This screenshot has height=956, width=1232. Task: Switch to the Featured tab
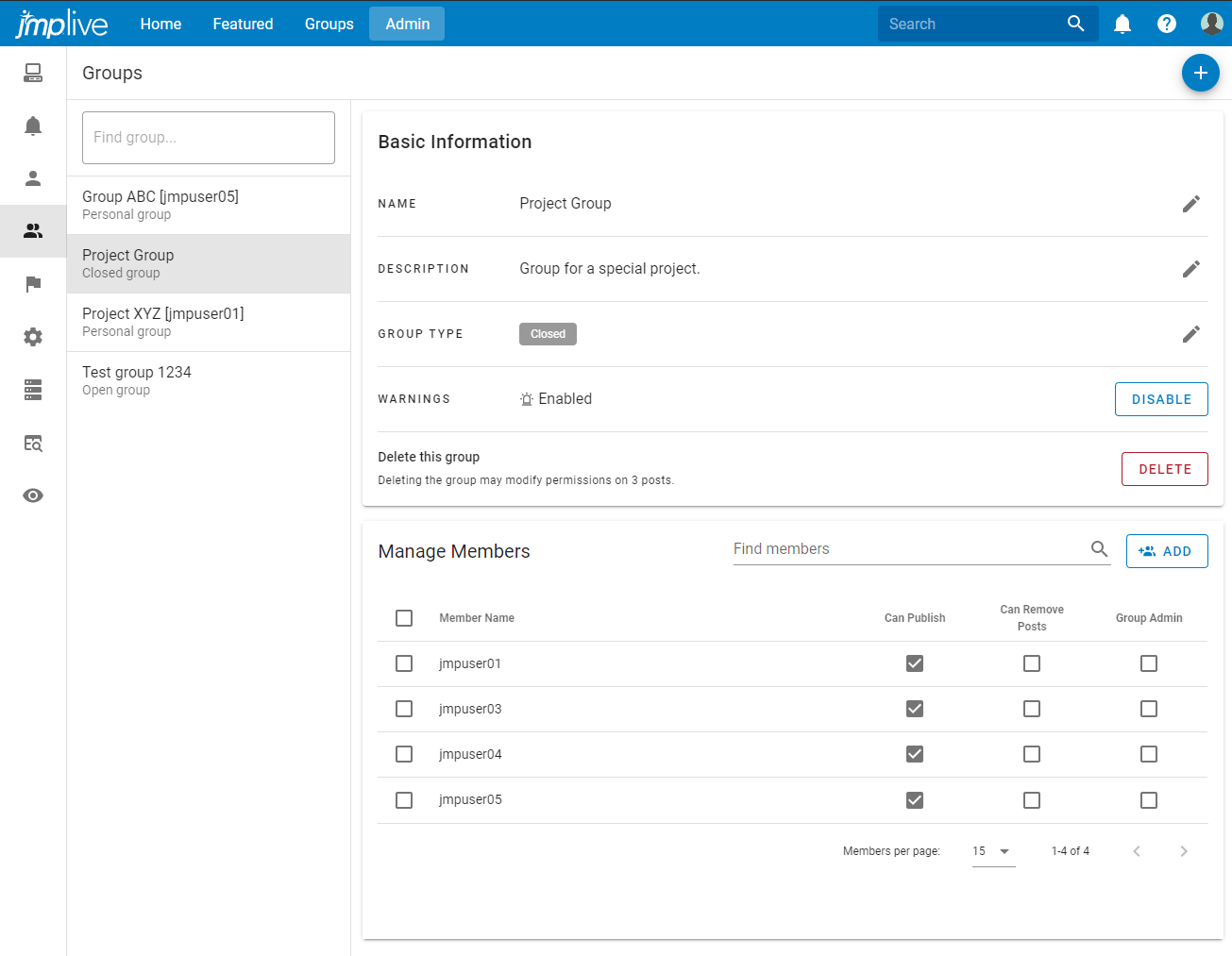tap(243, 24)
